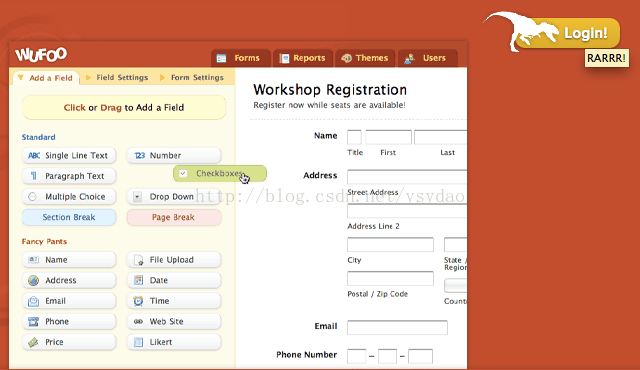Click the City input field
This screenshot has width=640, height=370.
[390, 245]
